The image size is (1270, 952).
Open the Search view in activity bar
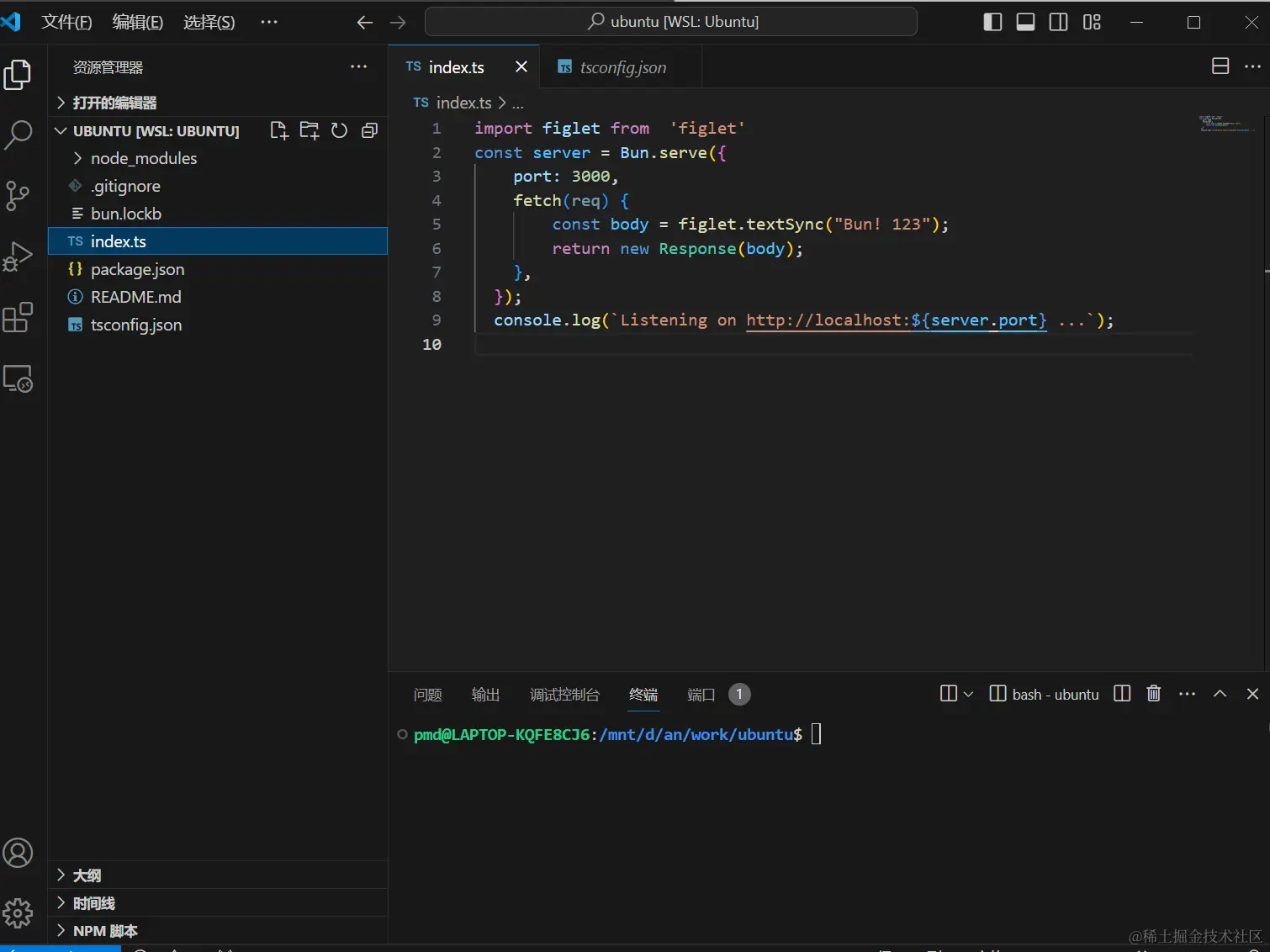pyautogui.click(x=18, y=135)
